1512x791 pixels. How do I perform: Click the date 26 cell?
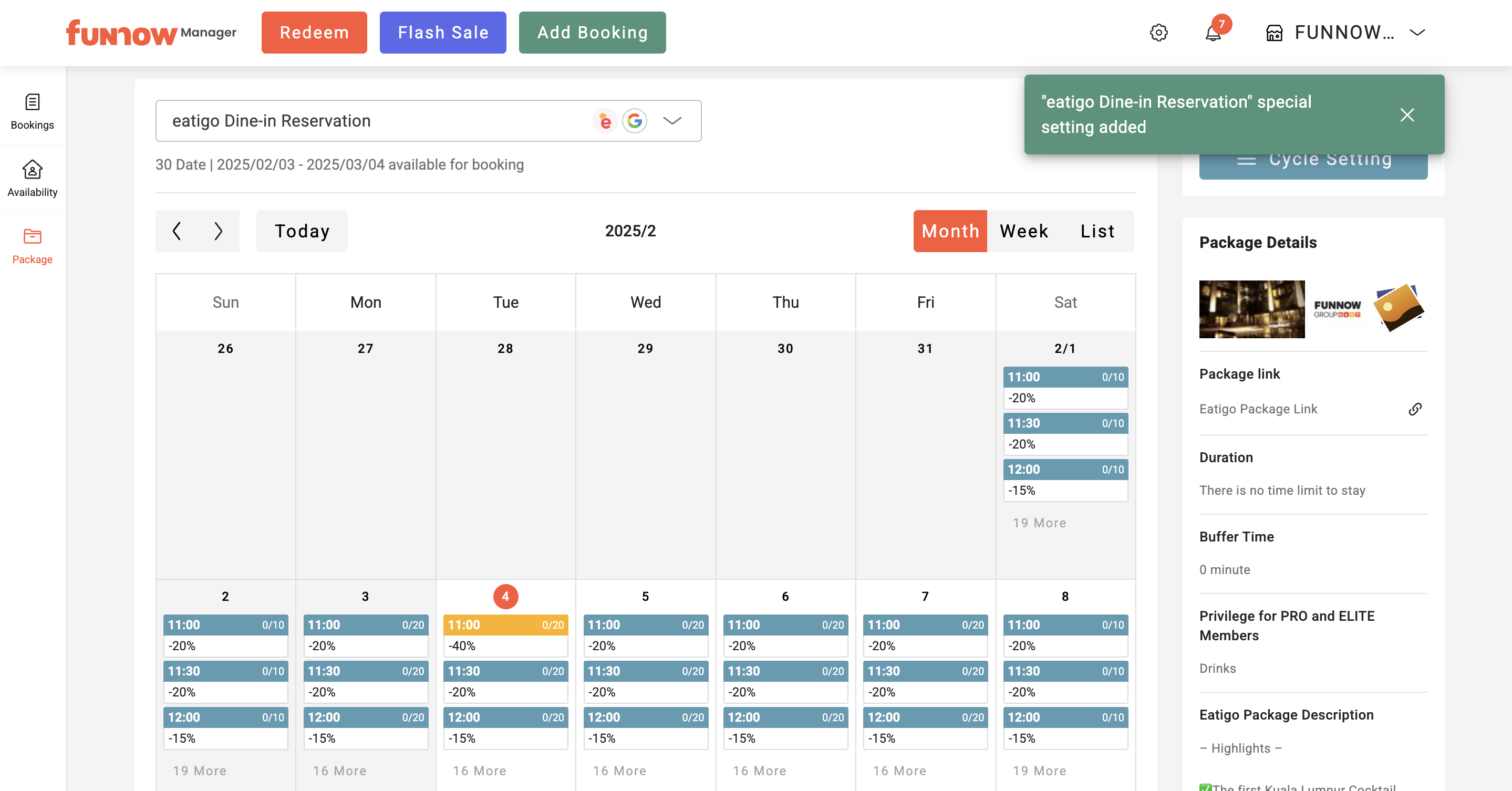pos(225,455)
